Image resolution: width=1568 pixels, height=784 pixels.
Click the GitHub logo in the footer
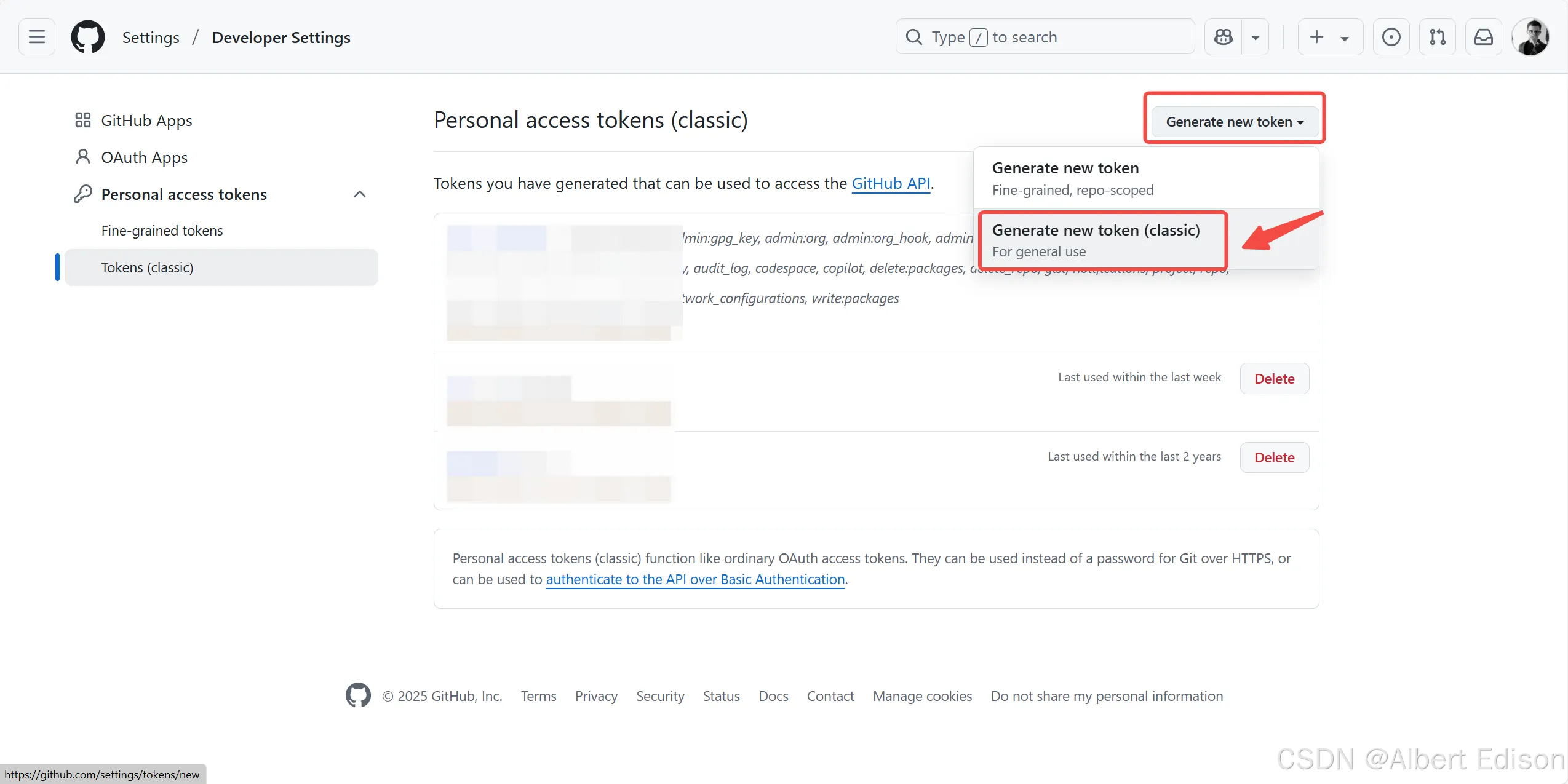click(x=358, y=695)
